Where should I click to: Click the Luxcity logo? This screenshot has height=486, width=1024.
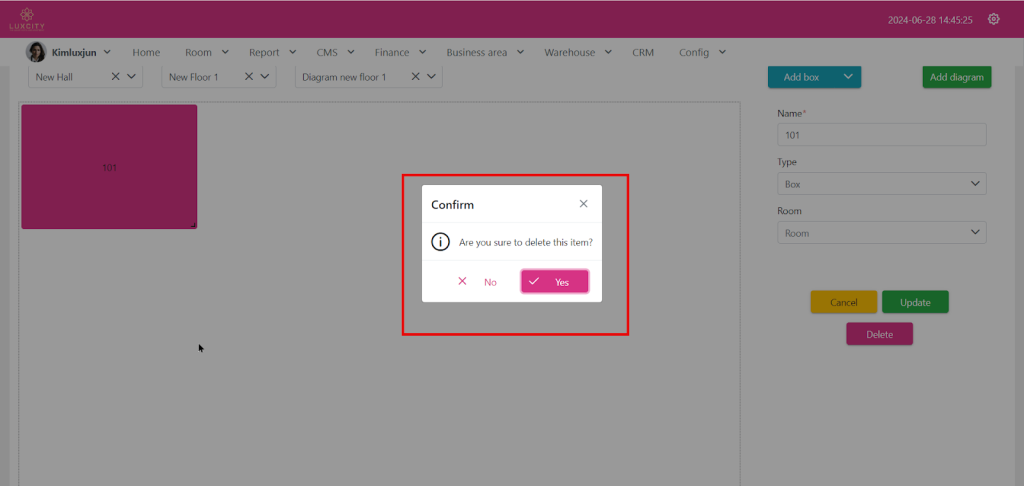click(x=27, y=17)
